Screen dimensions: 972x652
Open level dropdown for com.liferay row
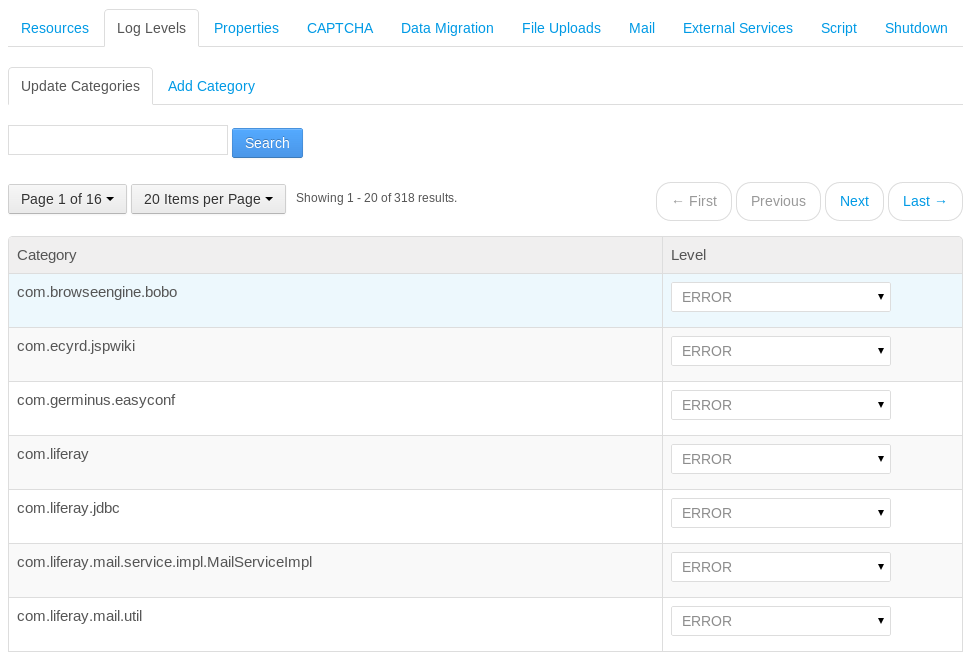(780, 459)
